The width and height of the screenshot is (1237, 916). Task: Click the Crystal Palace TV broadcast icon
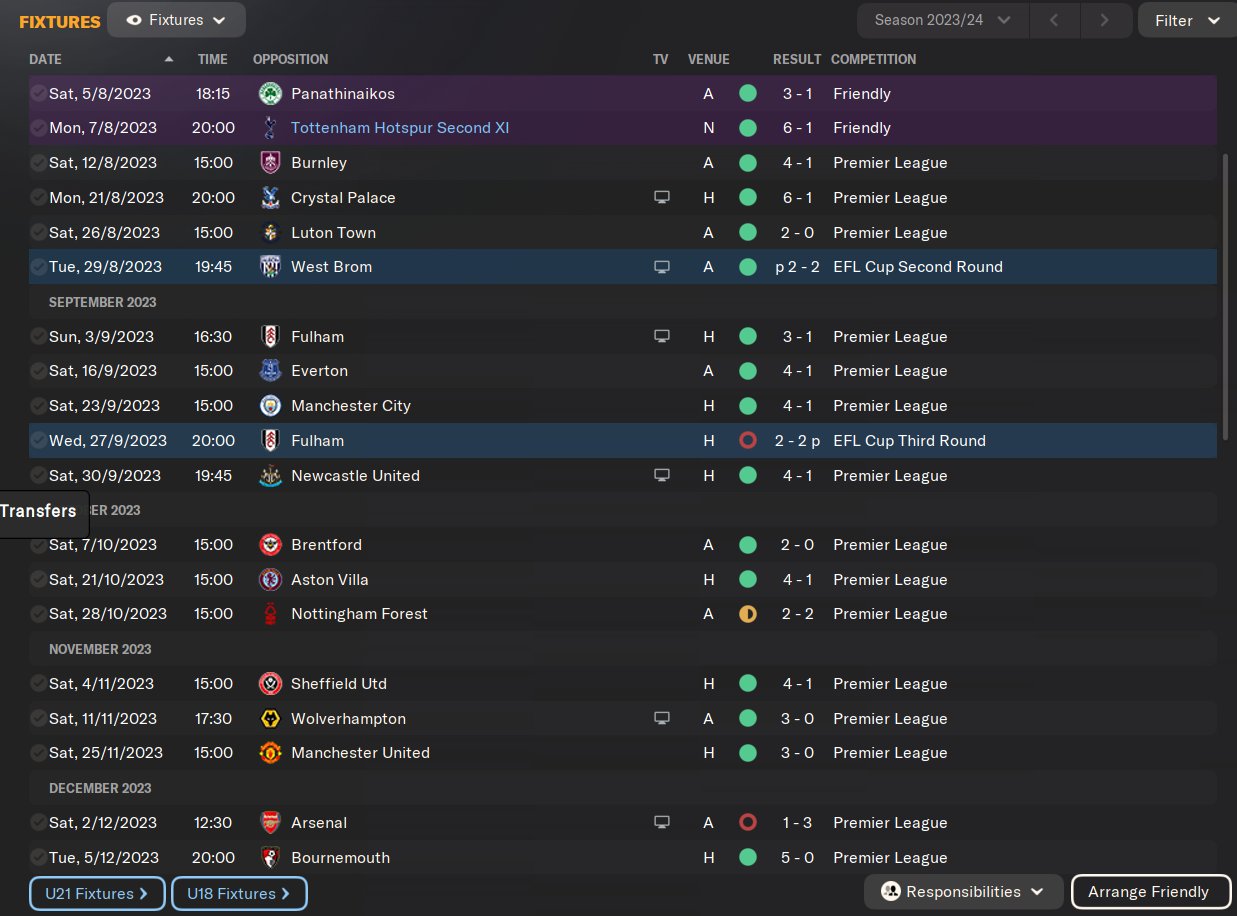click(661, 198)
